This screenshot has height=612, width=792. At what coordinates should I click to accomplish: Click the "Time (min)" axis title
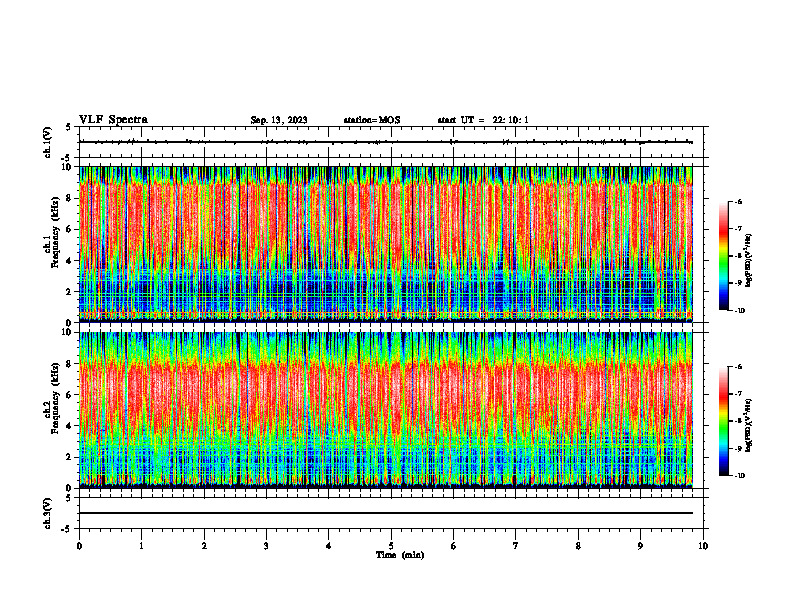click(x=400, y=555)
